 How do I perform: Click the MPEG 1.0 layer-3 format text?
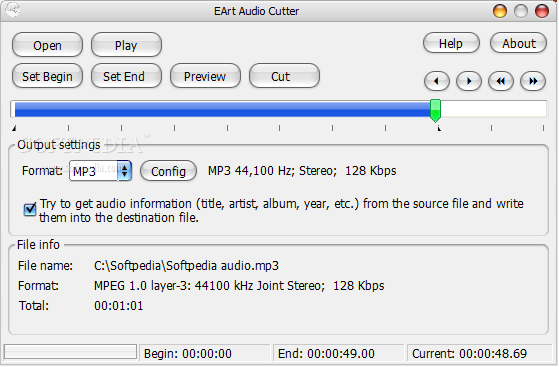click(x=239, y=286)
